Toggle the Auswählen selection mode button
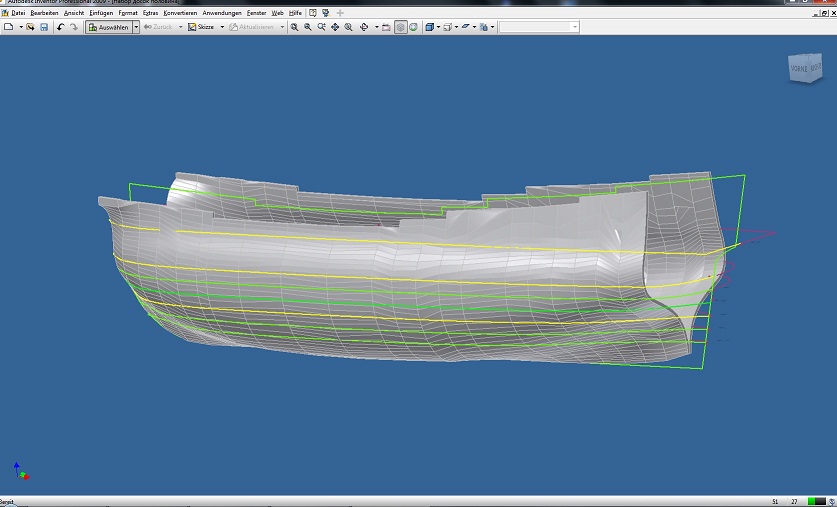Screen dimensions: 837x507 (108, 27)
